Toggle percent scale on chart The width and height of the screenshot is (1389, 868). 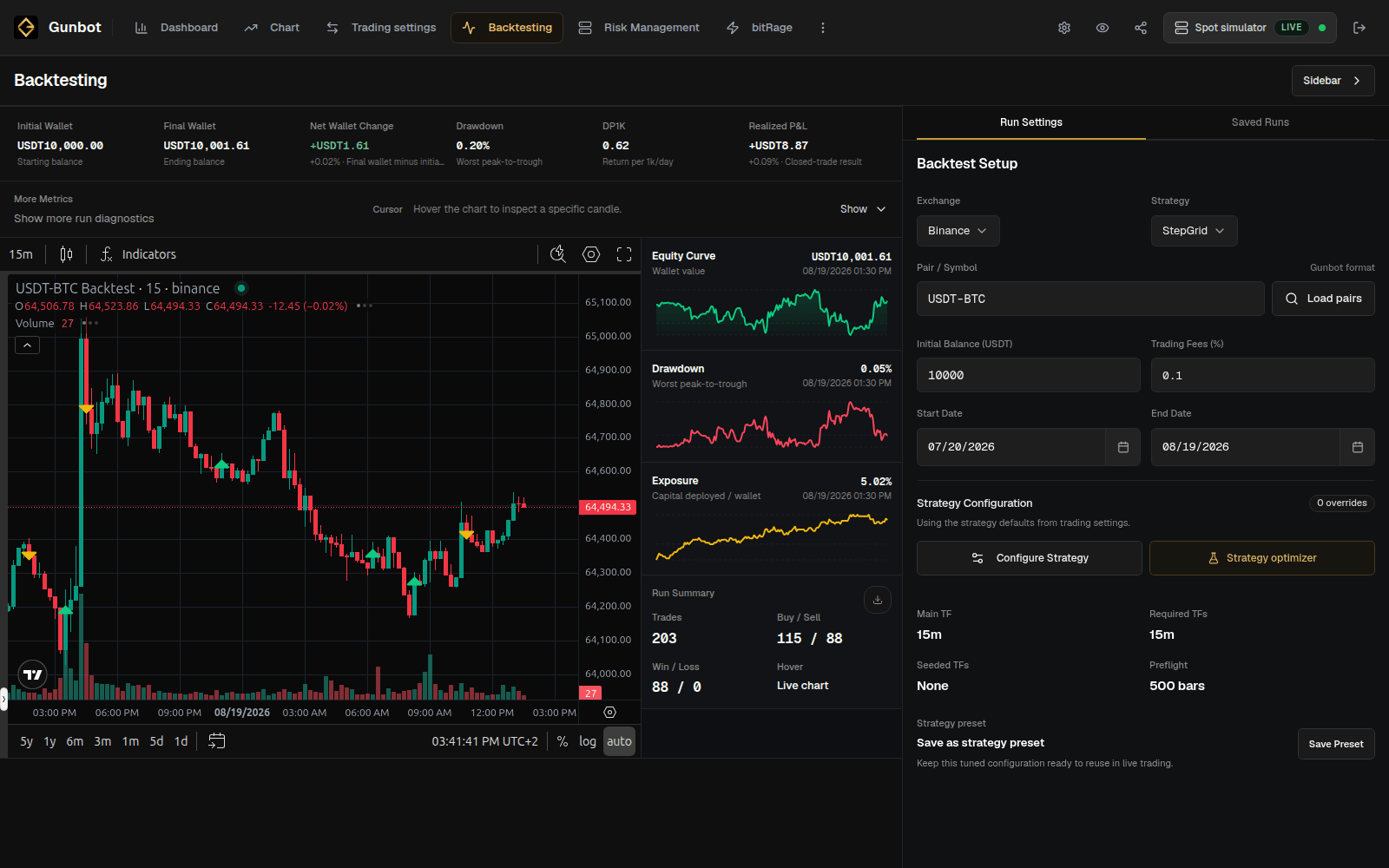click(x=563, y=741)
